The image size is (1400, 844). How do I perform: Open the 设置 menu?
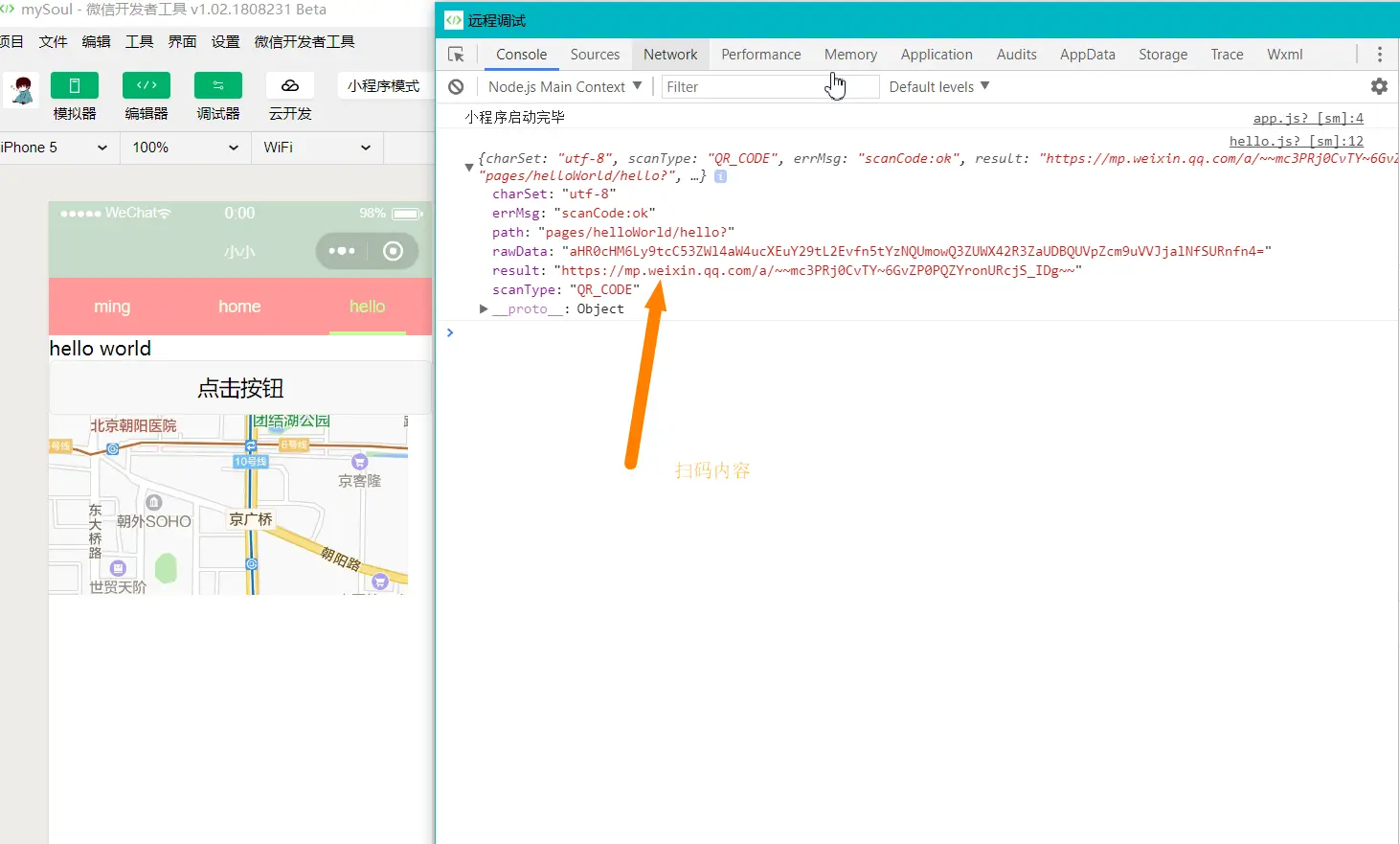pyautogui.click(x=225, y=41)
